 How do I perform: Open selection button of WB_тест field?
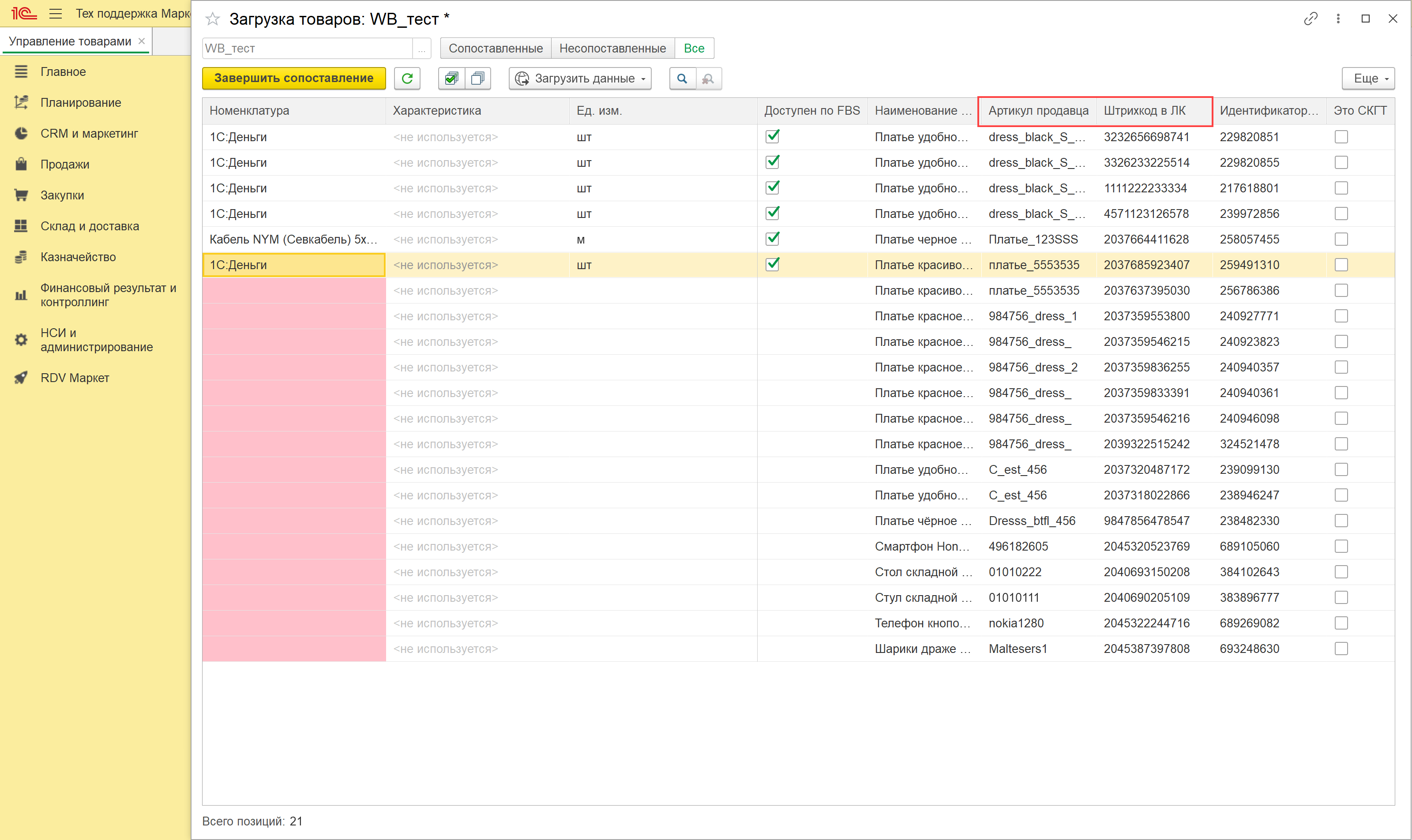[421, 49]
